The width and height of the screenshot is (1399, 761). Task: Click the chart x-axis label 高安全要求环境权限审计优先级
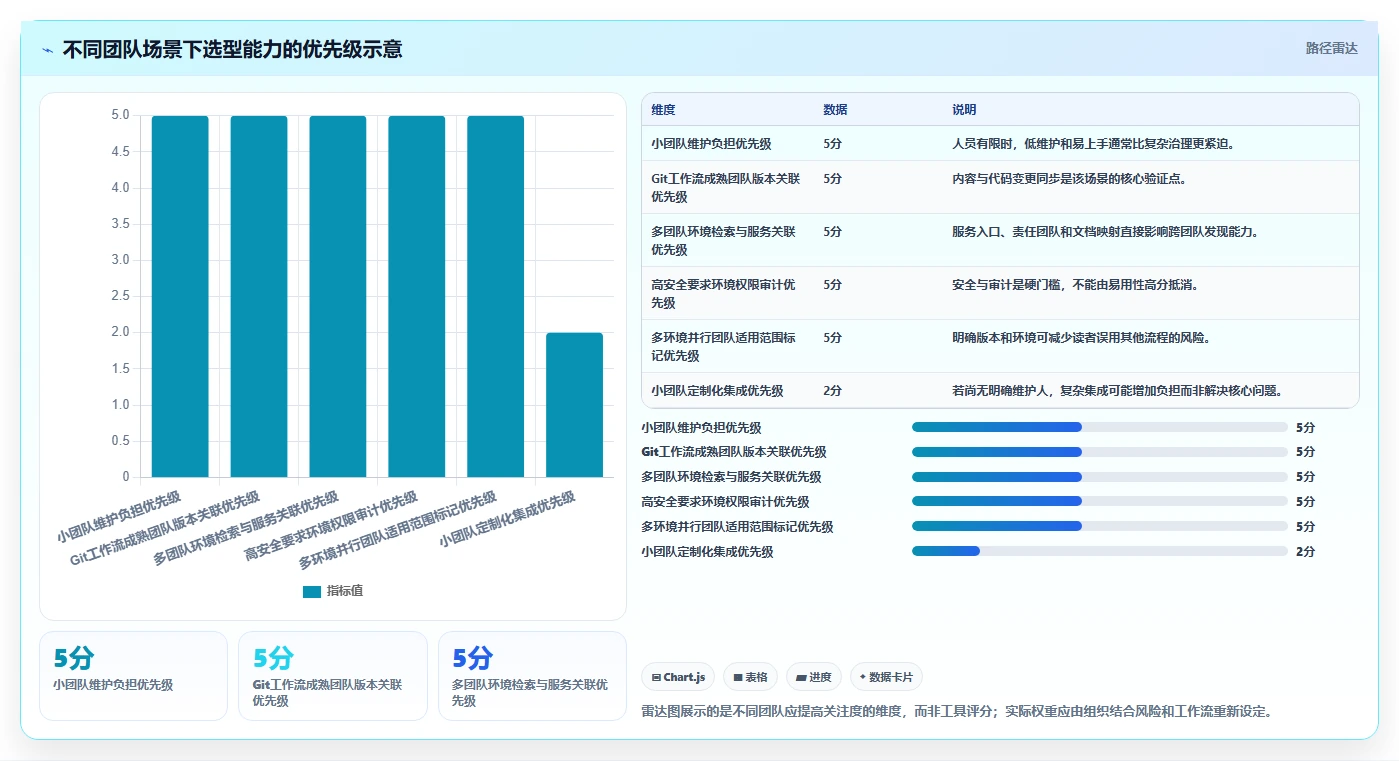click(331, 526)
